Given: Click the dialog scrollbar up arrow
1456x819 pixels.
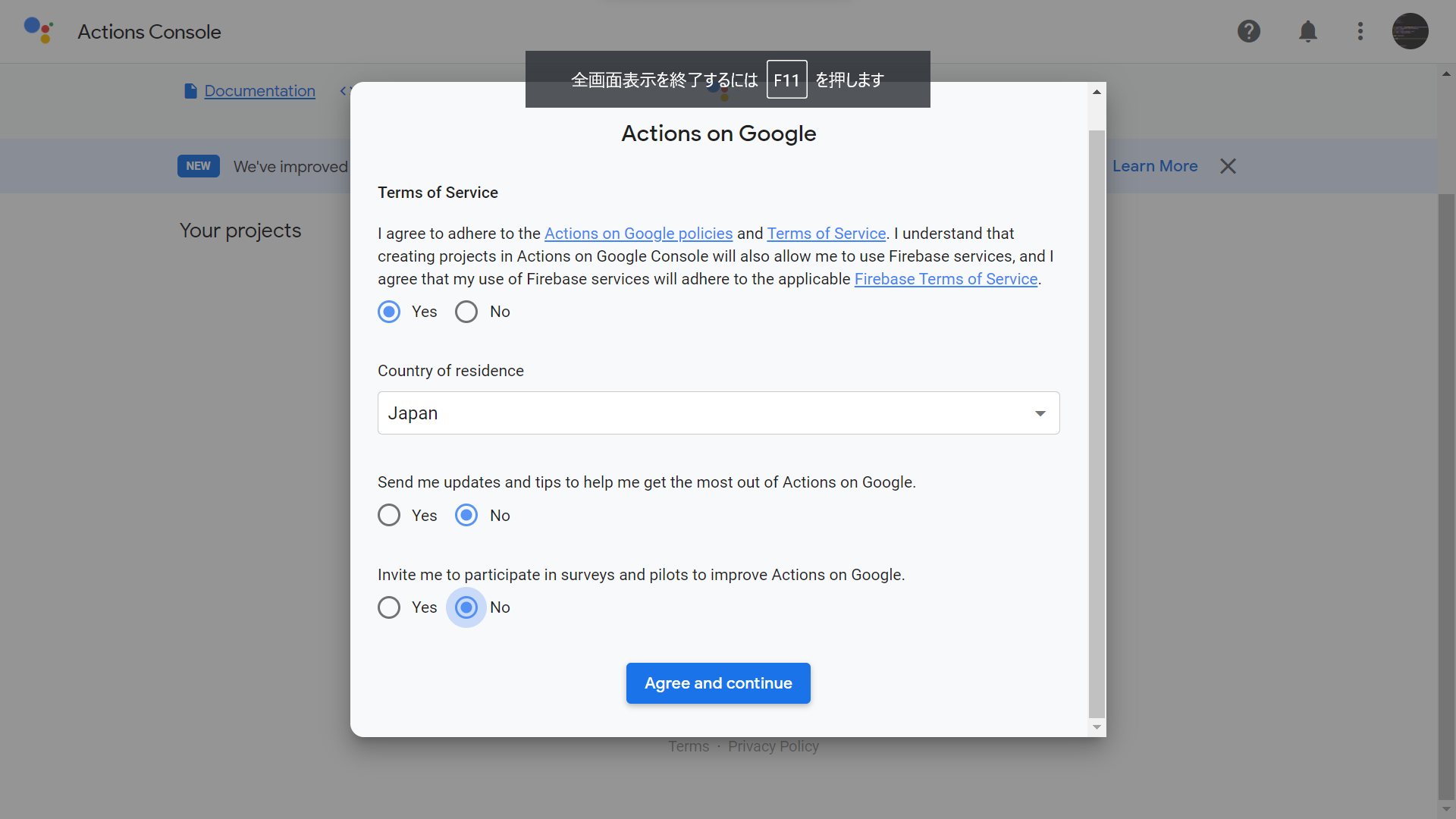Looking at the screenshot, I should click(1097, 92).
